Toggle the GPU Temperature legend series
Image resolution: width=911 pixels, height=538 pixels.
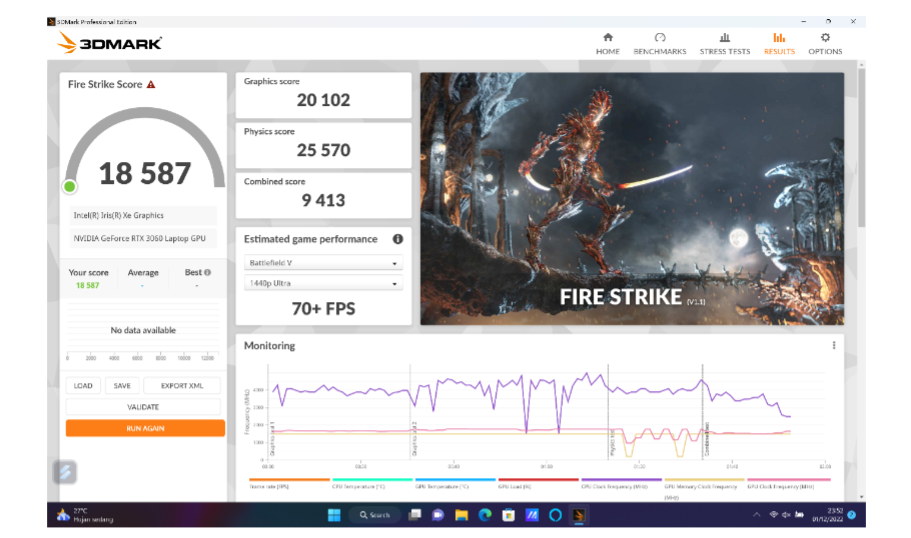click(x=455, y=483)
